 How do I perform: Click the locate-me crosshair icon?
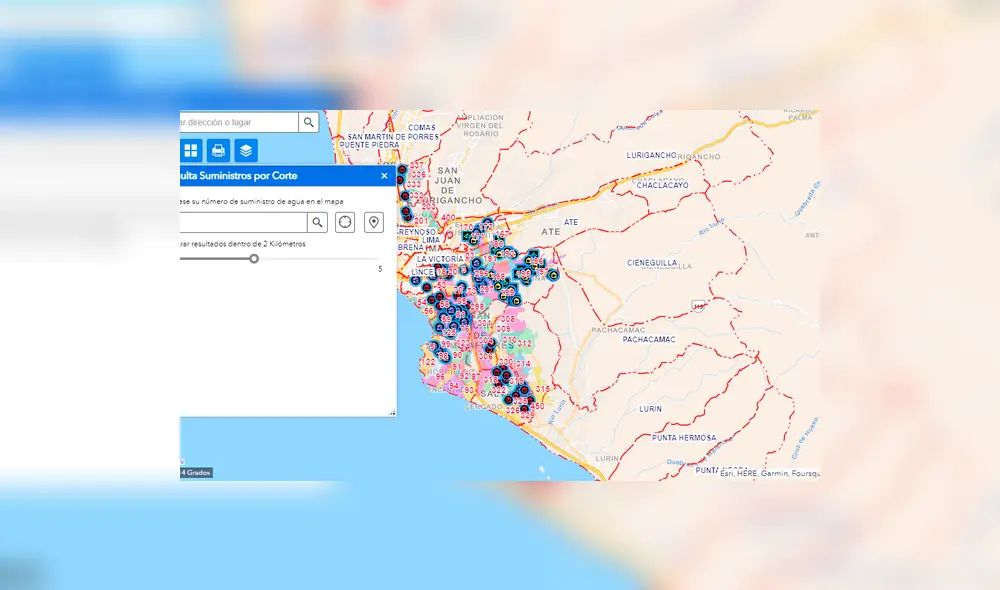point(345,222)
